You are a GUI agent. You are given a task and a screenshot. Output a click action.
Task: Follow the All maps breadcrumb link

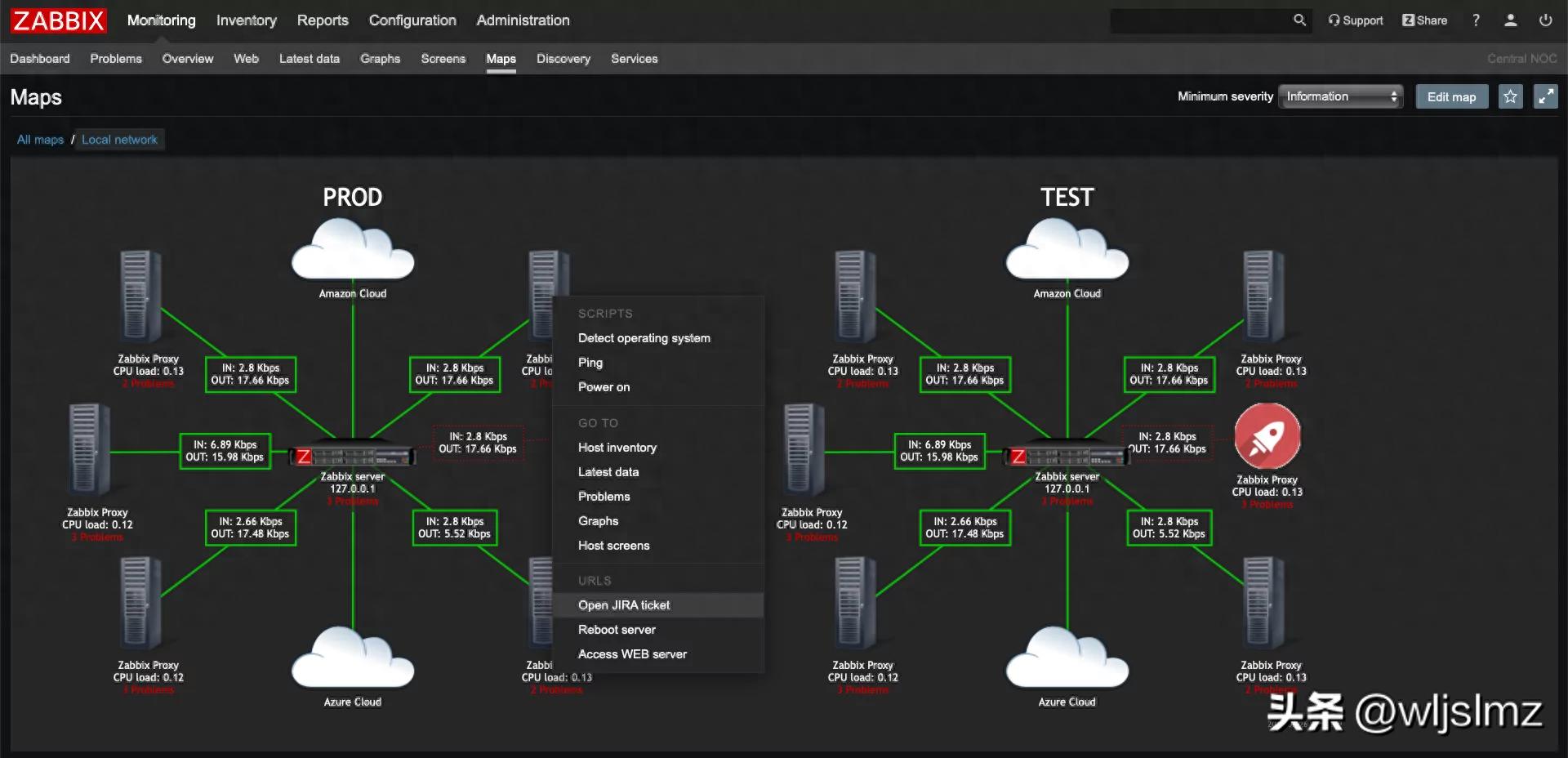tap(40, 140)
